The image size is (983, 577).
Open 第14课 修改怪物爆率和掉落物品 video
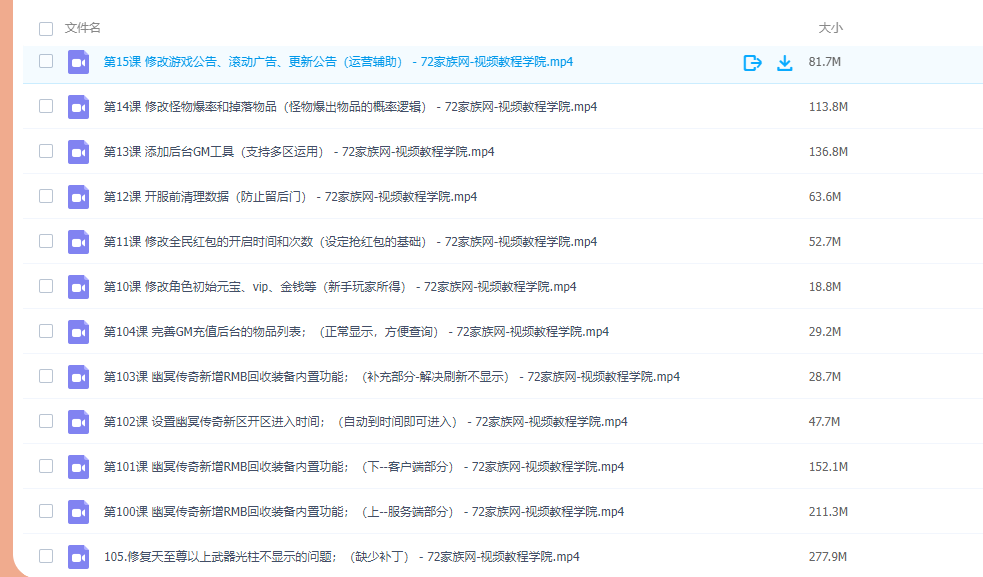pyautogui.click(x=350, y=107)
